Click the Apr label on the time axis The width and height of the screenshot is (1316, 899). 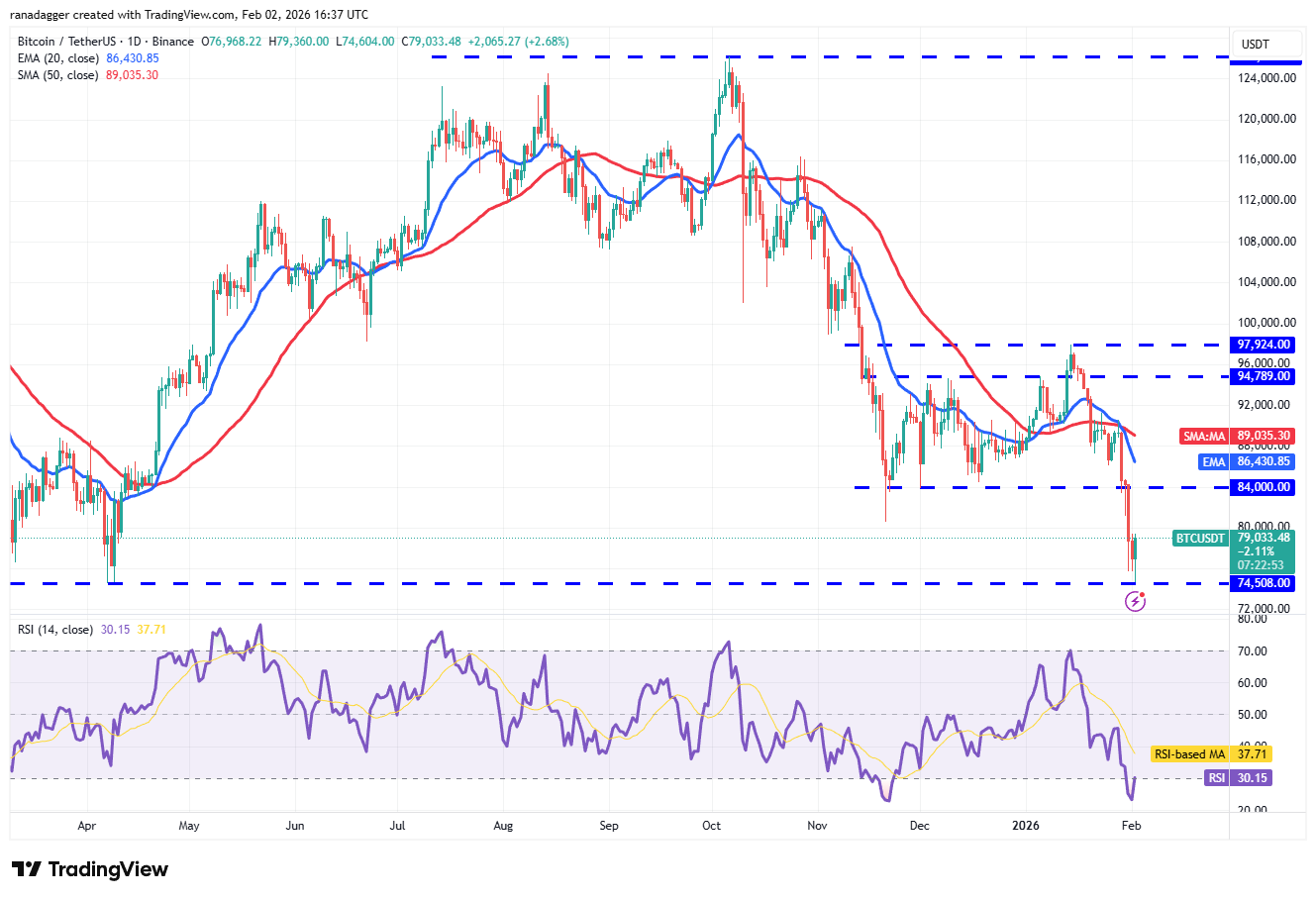[x=86, y=825]
